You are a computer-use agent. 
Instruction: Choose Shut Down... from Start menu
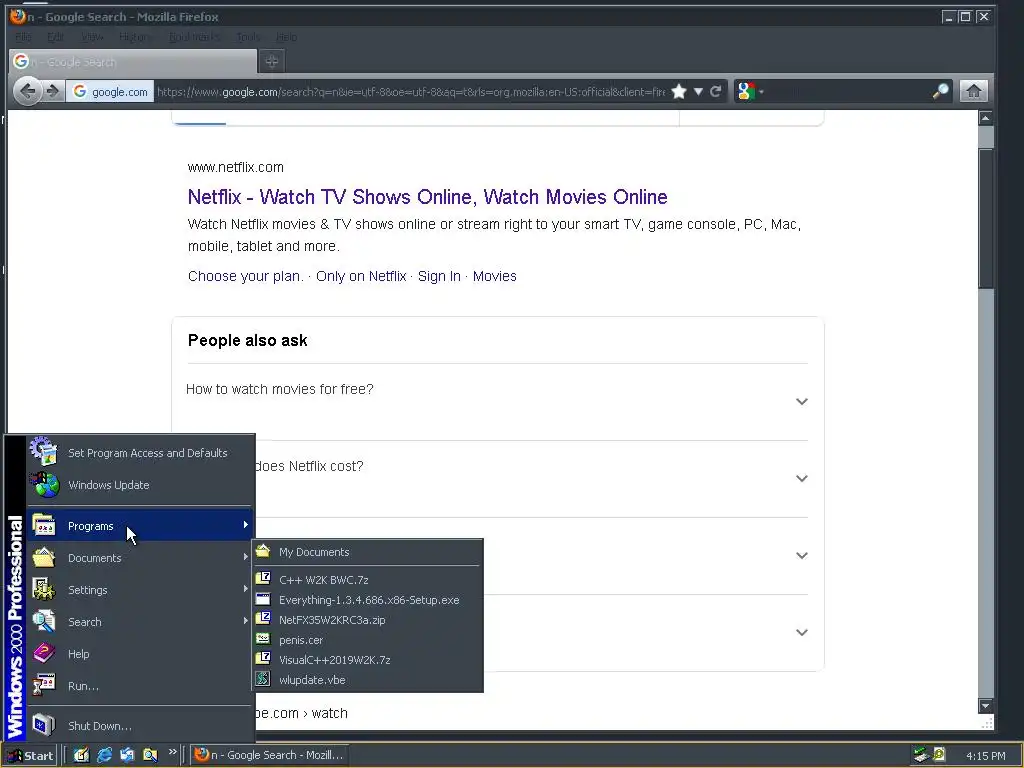[x=140, y=726]
